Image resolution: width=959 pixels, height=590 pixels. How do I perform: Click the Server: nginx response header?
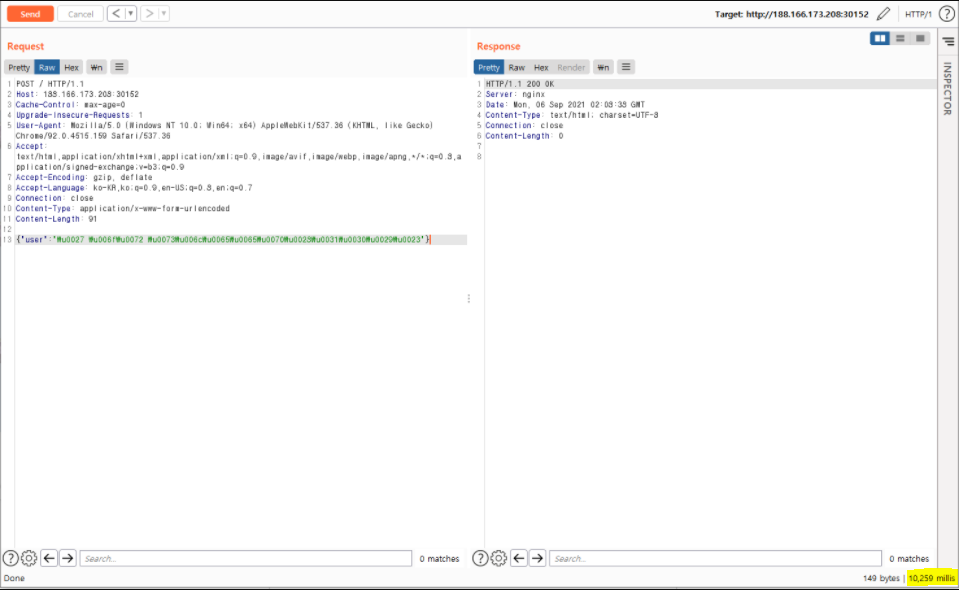click(515, 94)
